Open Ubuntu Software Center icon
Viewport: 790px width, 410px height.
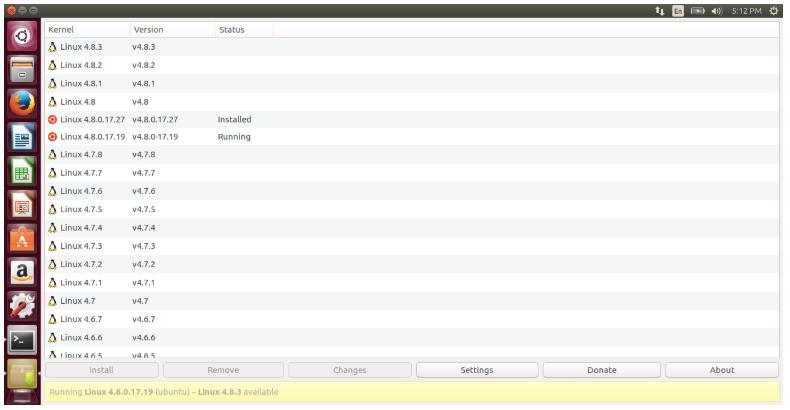coord(22,239)
